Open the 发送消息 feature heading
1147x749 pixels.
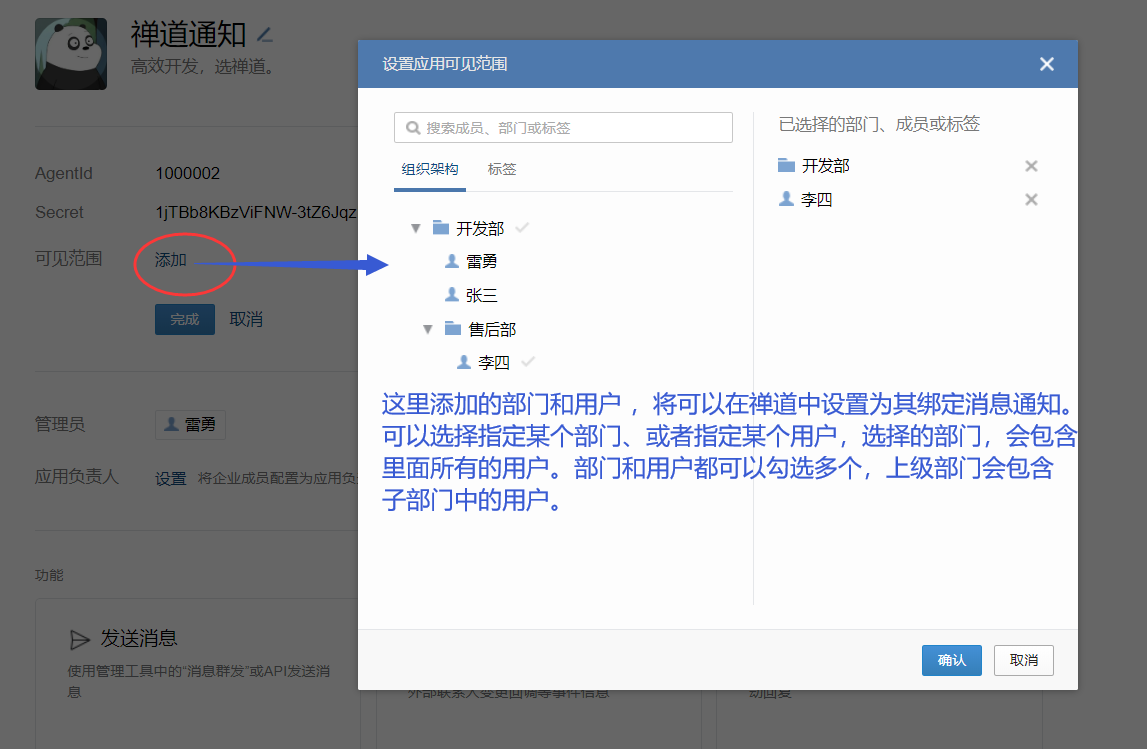[139, 639]
